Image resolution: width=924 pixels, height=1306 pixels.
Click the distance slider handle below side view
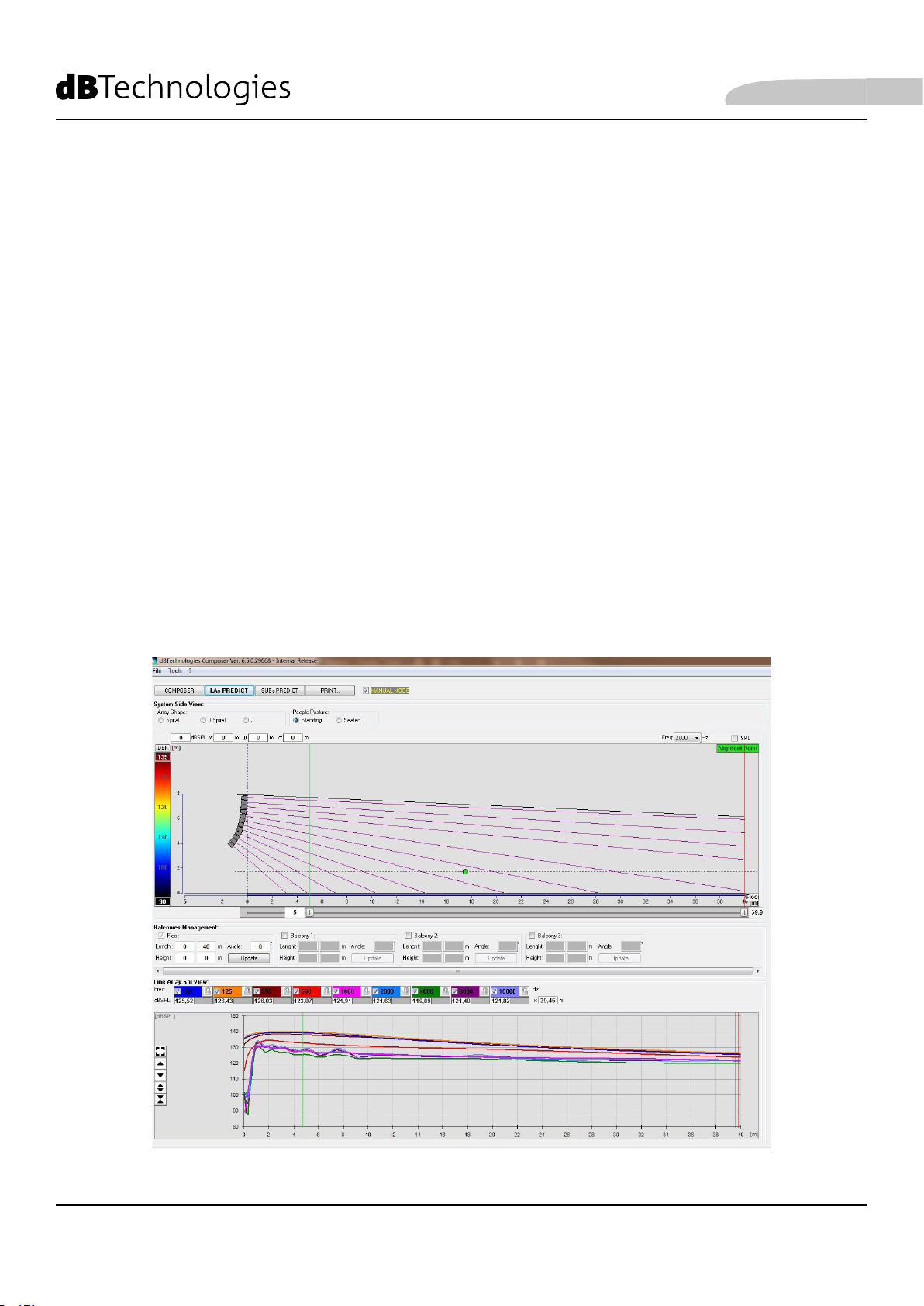coord(309,913)
